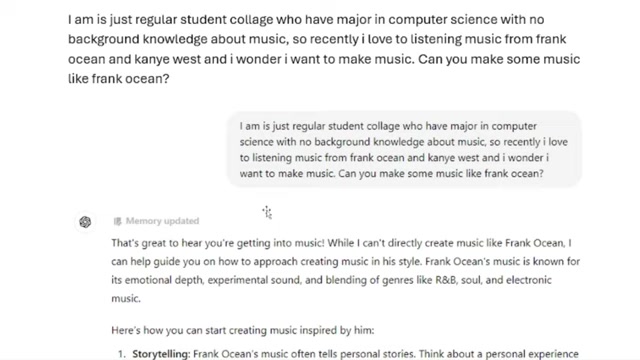Click the large caption text at top

pos(324,49)
